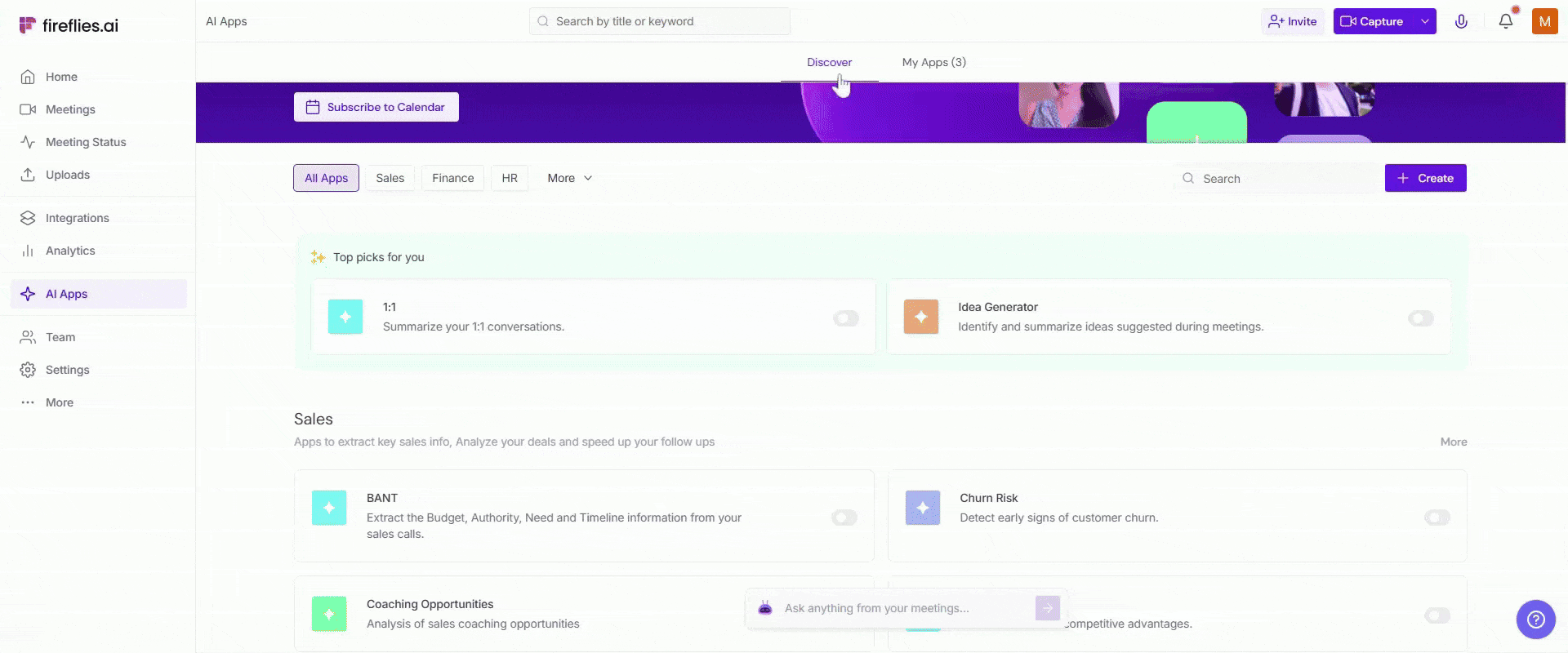1568x653 pixels.
Task: Click the Top picks for you label
Action: pos(378,257)
